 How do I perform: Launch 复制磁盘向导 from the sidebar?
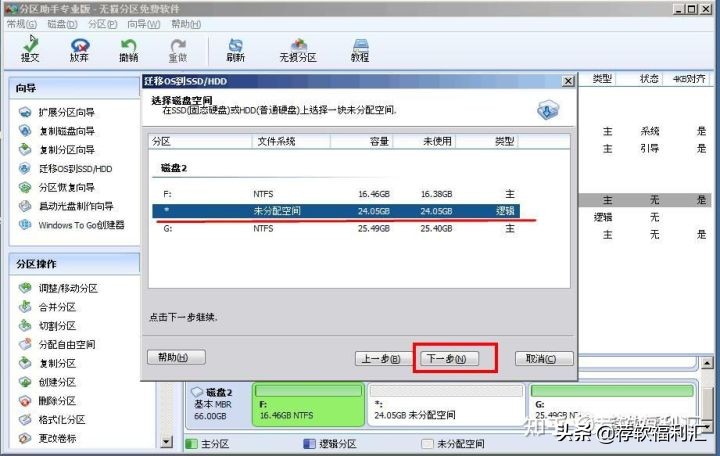coord(67,131)
